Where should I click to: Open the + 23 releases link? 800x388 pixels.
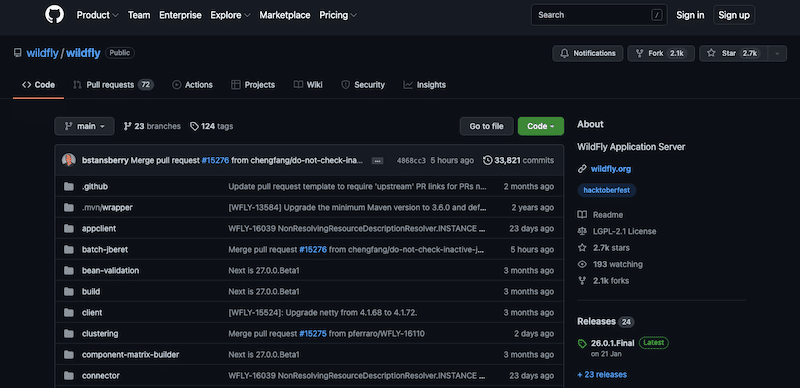(x=602, y=375)
